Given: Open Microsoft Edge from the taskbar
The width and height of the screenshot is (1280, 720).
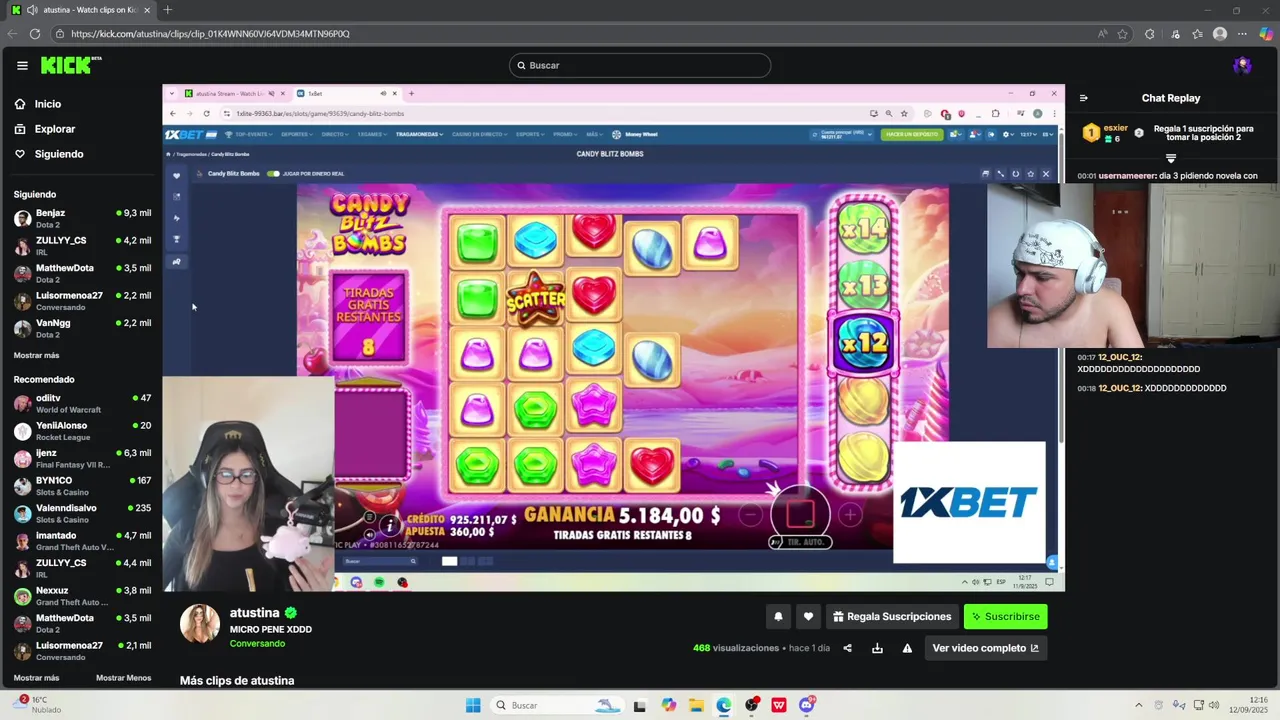Looking at the screenshot, I should tap(724, 705).
